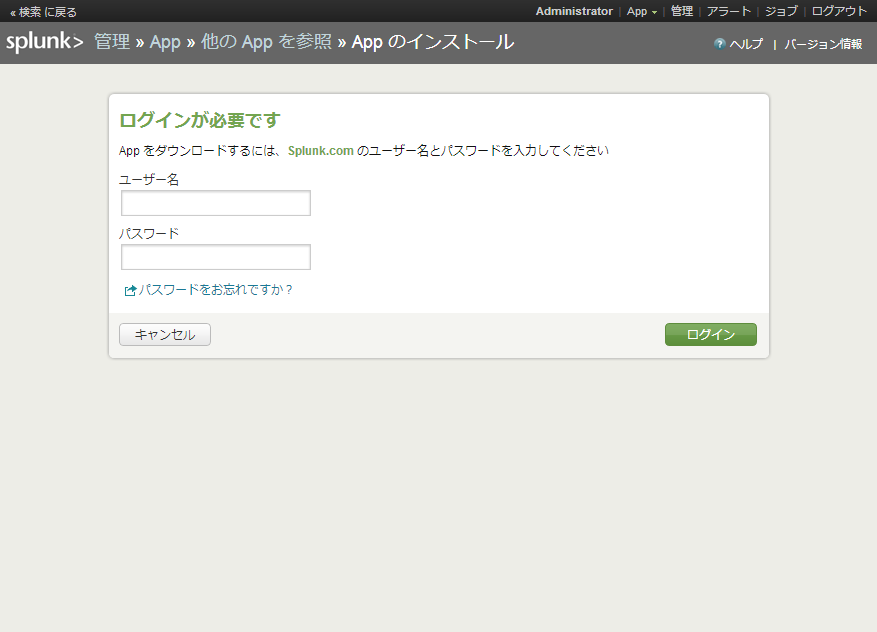Viewport: 877px width, 632px height.
Task: Navigate to 管理 breadcrumb
Action: coord(112,41)
